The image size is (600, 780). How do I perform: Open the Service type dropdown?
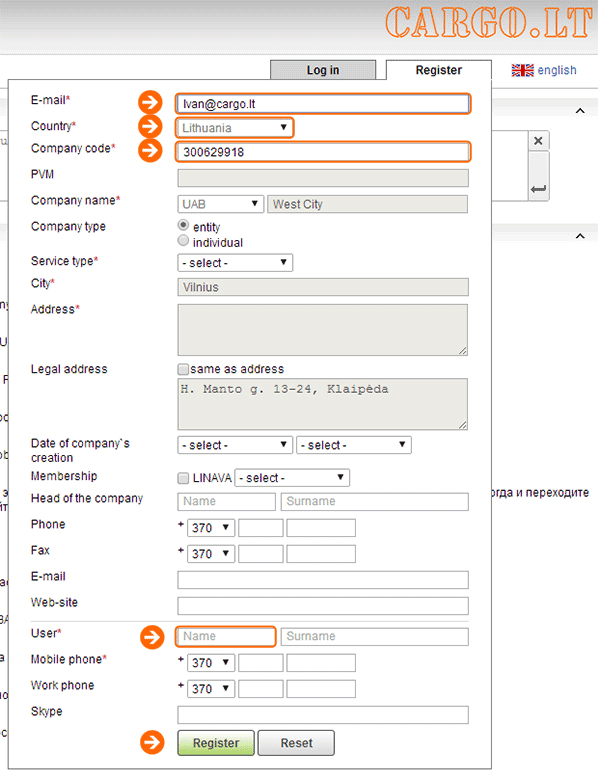click(x=235, y=263)
